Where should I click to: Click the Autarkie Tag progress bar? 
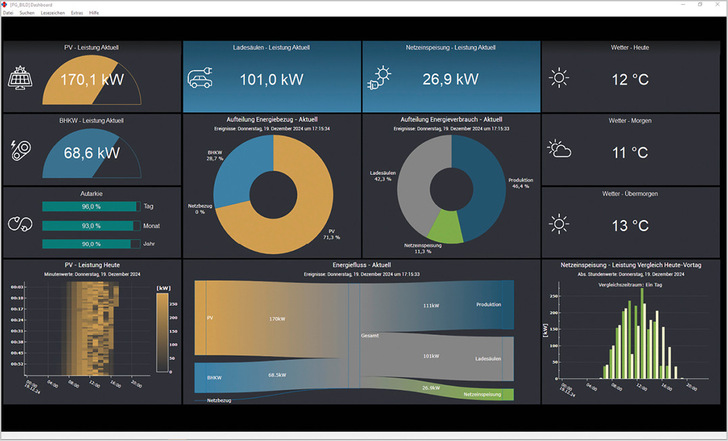pyautogui.click(x=87, y=206)
